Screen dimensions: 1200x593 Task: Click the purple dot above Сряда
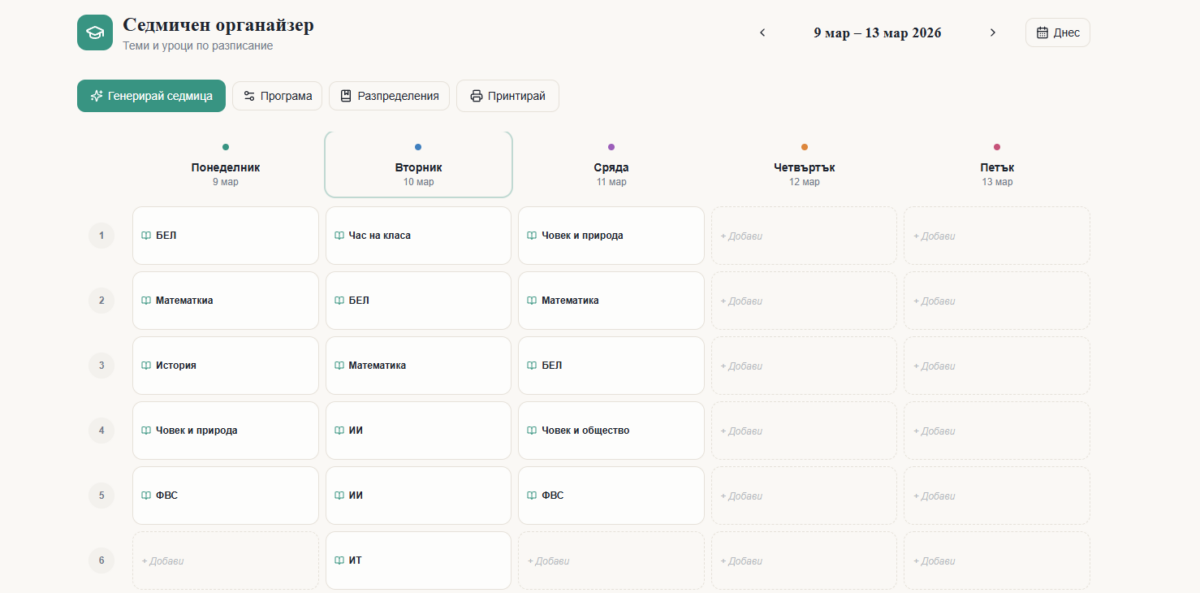[x=611, y=147]
